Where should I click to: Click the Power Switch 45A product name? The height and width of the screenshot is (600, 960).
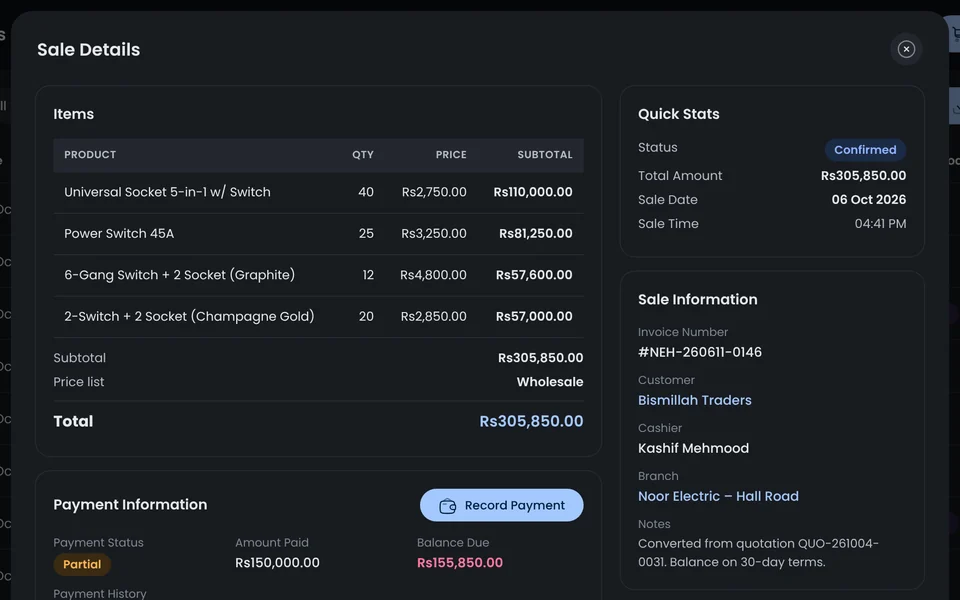(119, 234)
